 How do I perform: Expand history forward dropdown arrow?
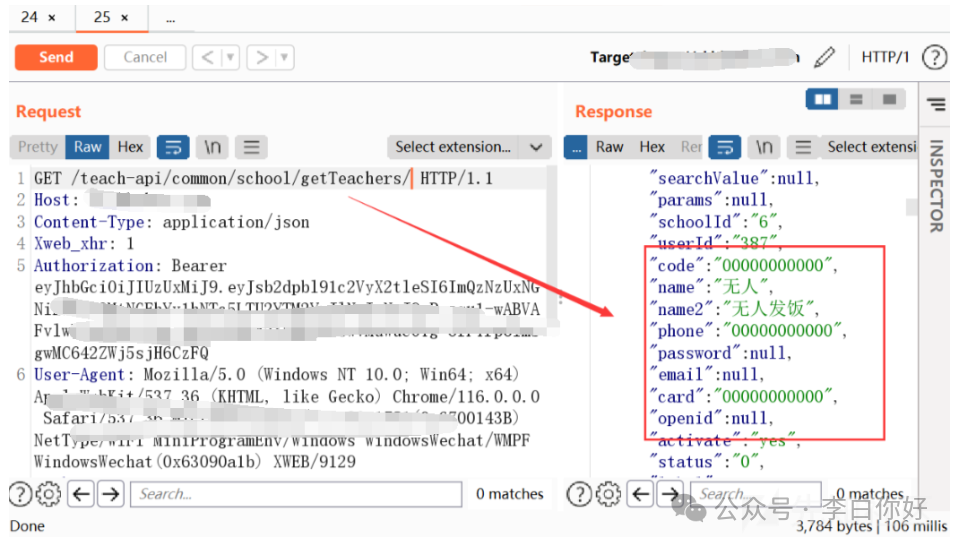click(285, 57)
